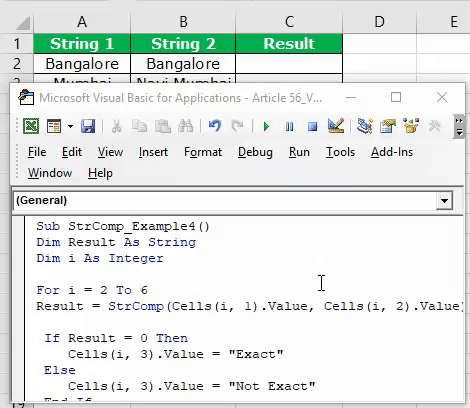Open the Insert menu
This screenshot has height=408, width=470.
153,152
